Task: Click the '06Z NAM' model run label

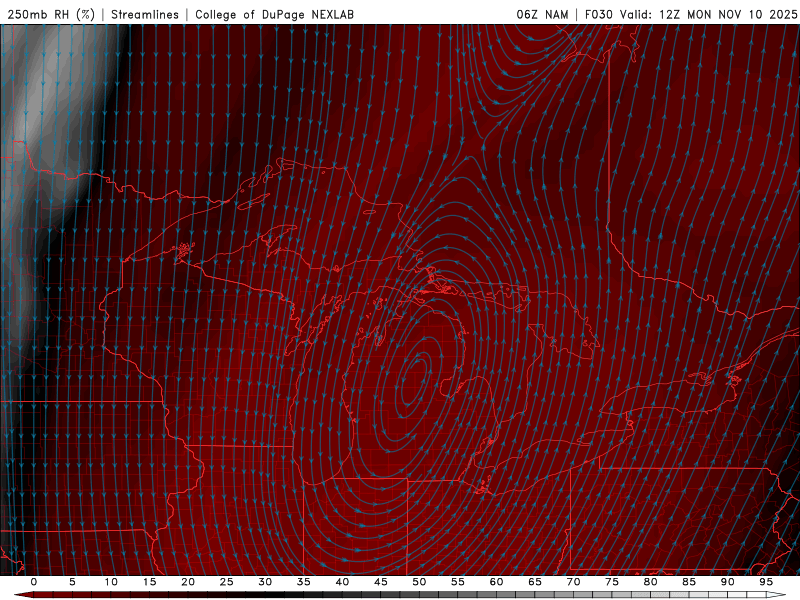Action: tap(542, 14)
